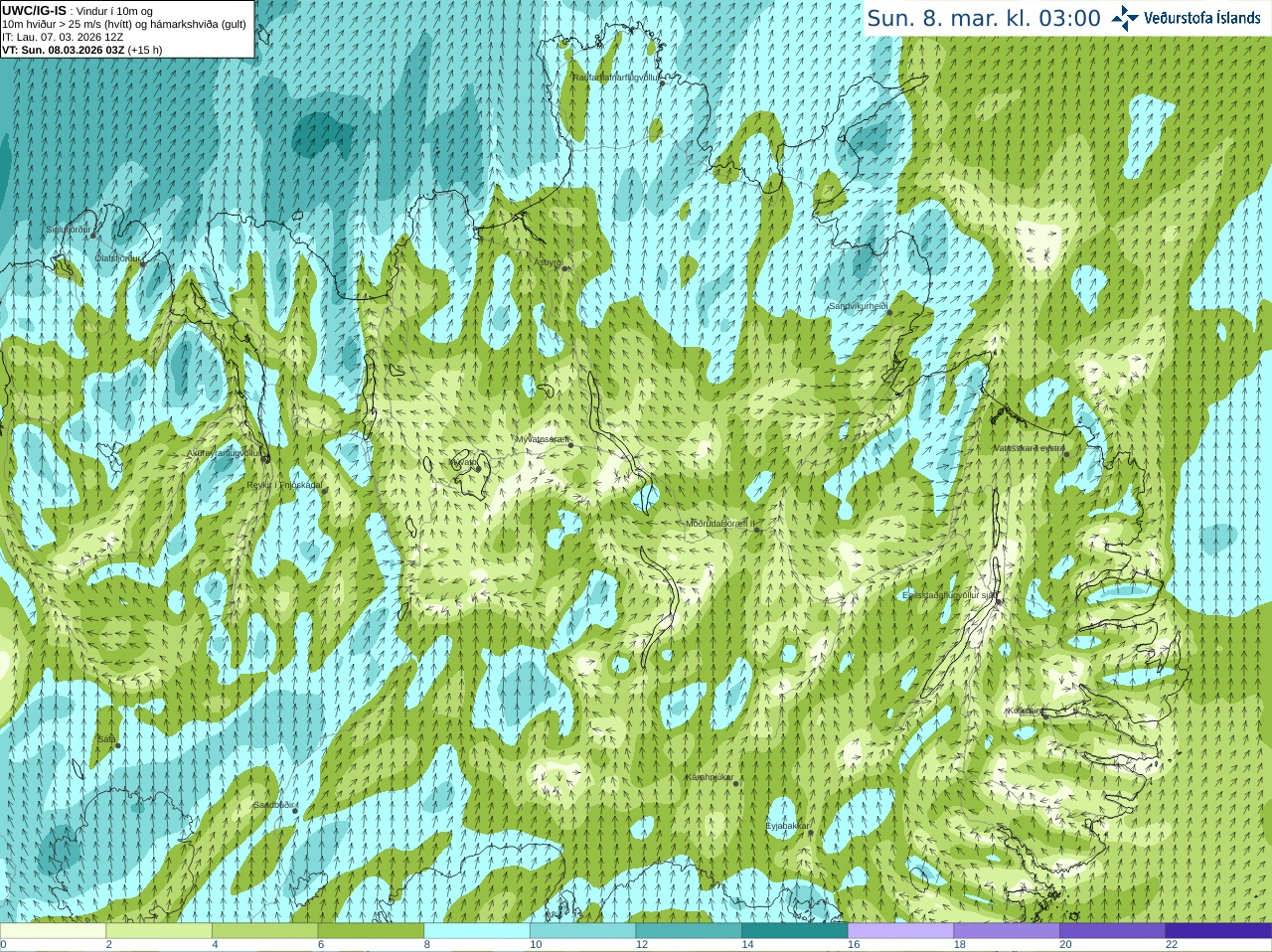Click the 10–12 m/s light teal legend swatch
1272x952 pixels.
[582, 931]
